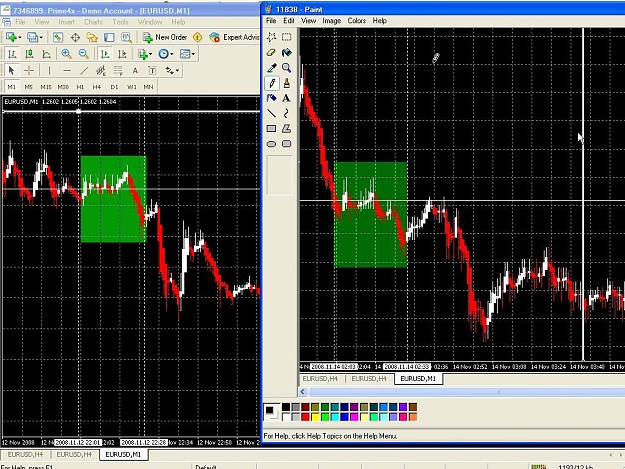Open the Periods clock dropdown

172,54
